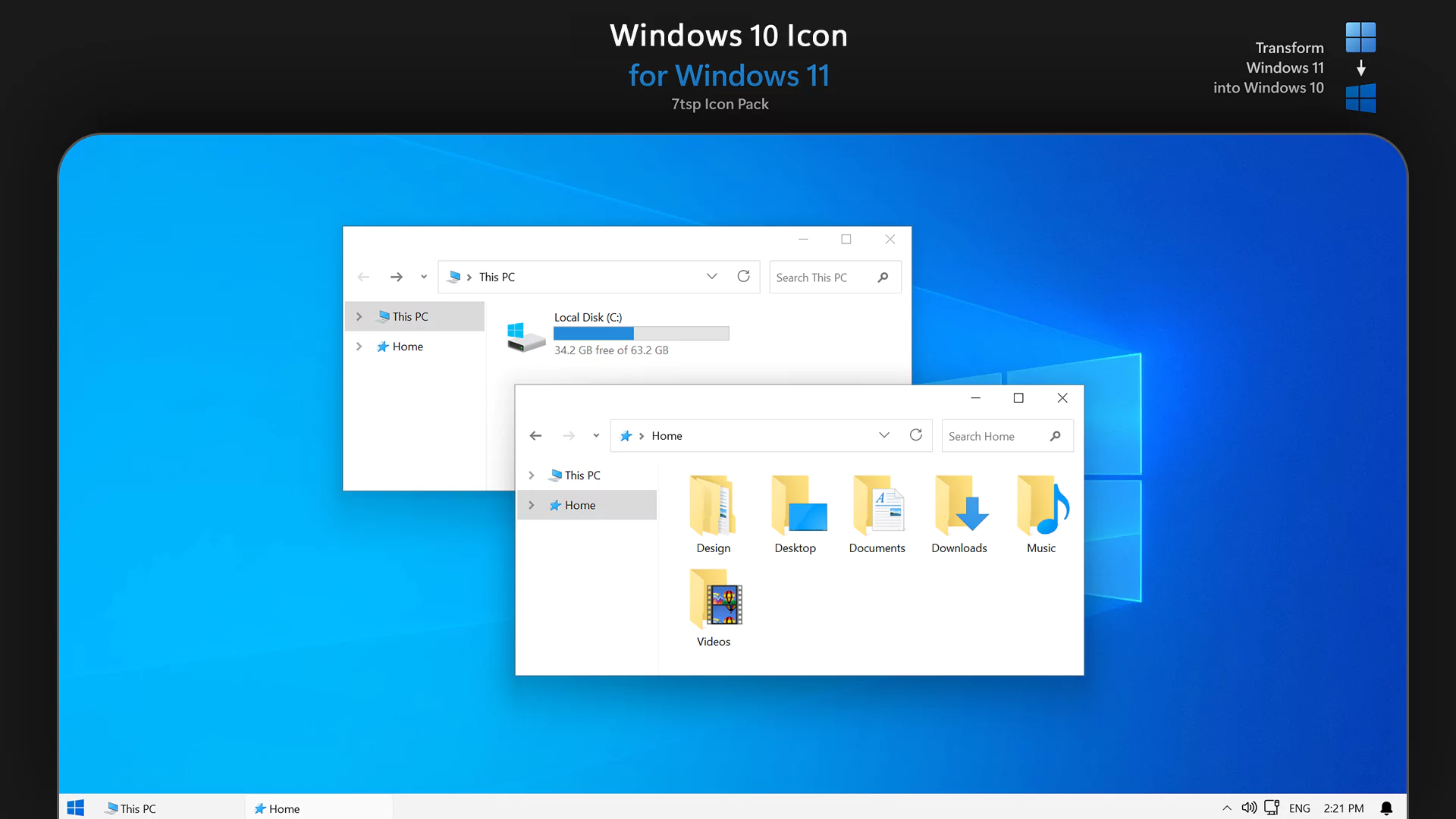Open the Design folder
The height and width of the screenshot is (819, 1456).
(x=712, y=507)
